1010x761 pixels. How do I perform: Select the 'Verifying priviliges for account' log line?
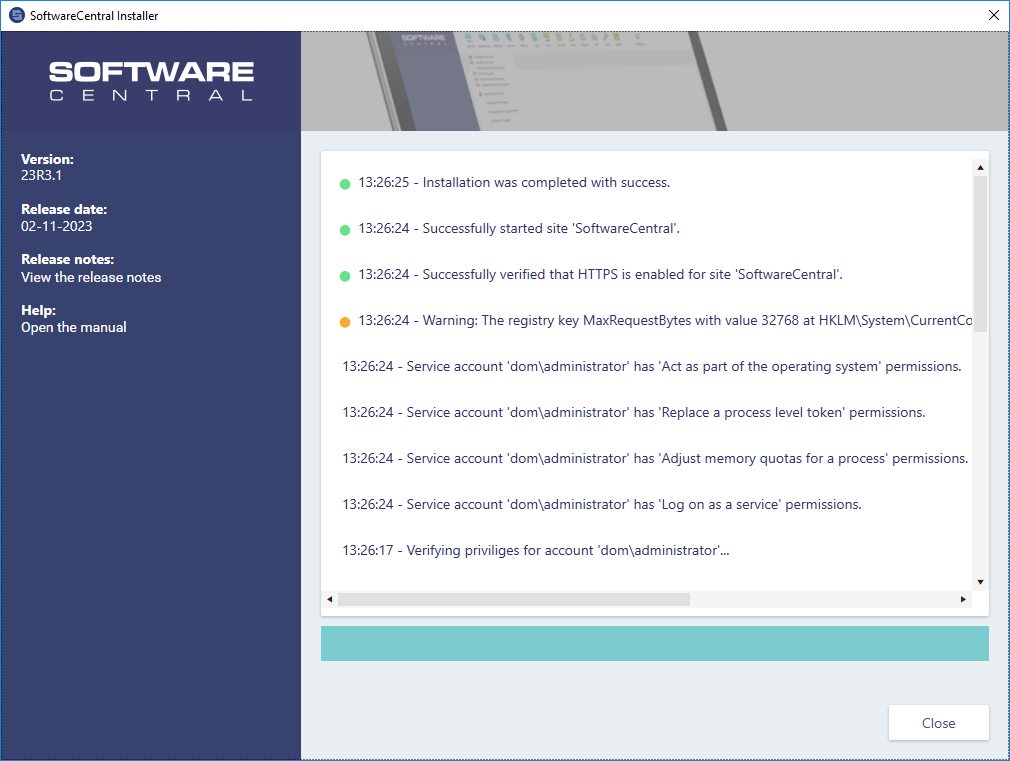click(x=535, y=551)
